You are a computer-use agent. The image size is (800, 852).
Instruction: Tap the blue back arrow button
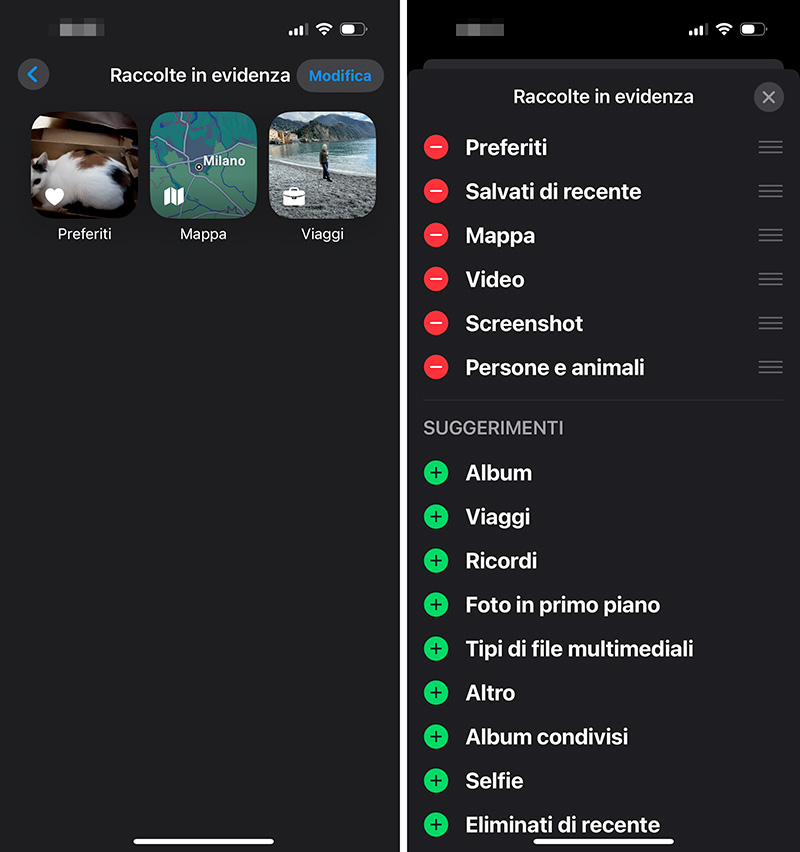pyautogui.click(x=33, y=74)
